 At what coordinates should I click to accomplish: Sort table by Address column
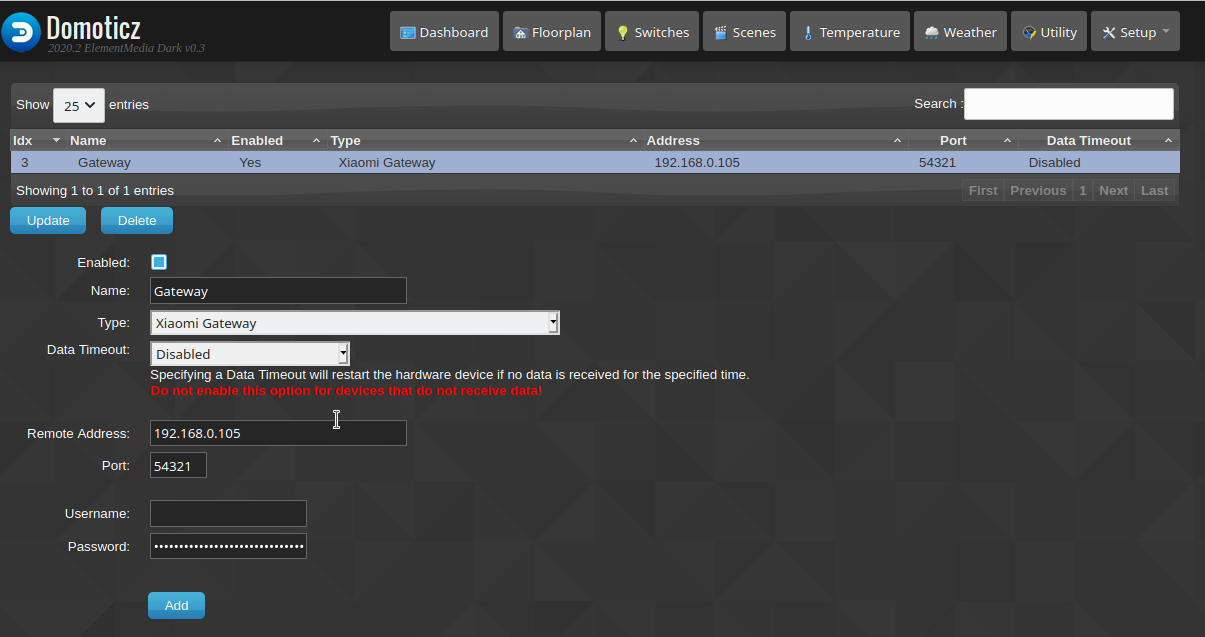coord(774,141)
